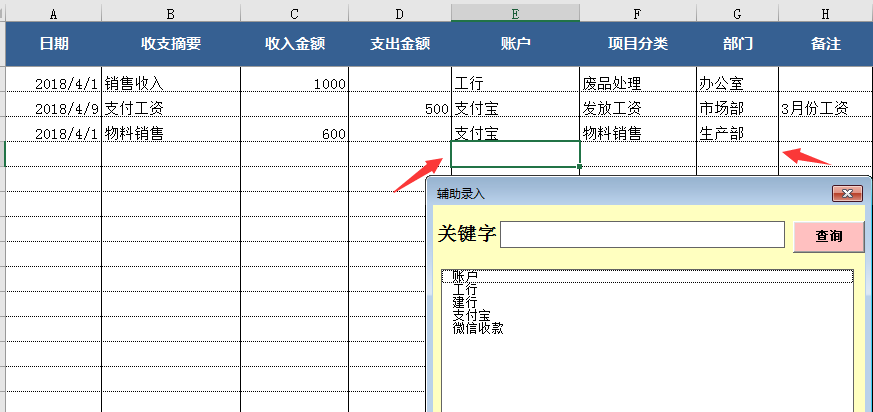The width and height of the screenshot is (873, 412).
Task: Select column H header
Action: pos(826,14)
